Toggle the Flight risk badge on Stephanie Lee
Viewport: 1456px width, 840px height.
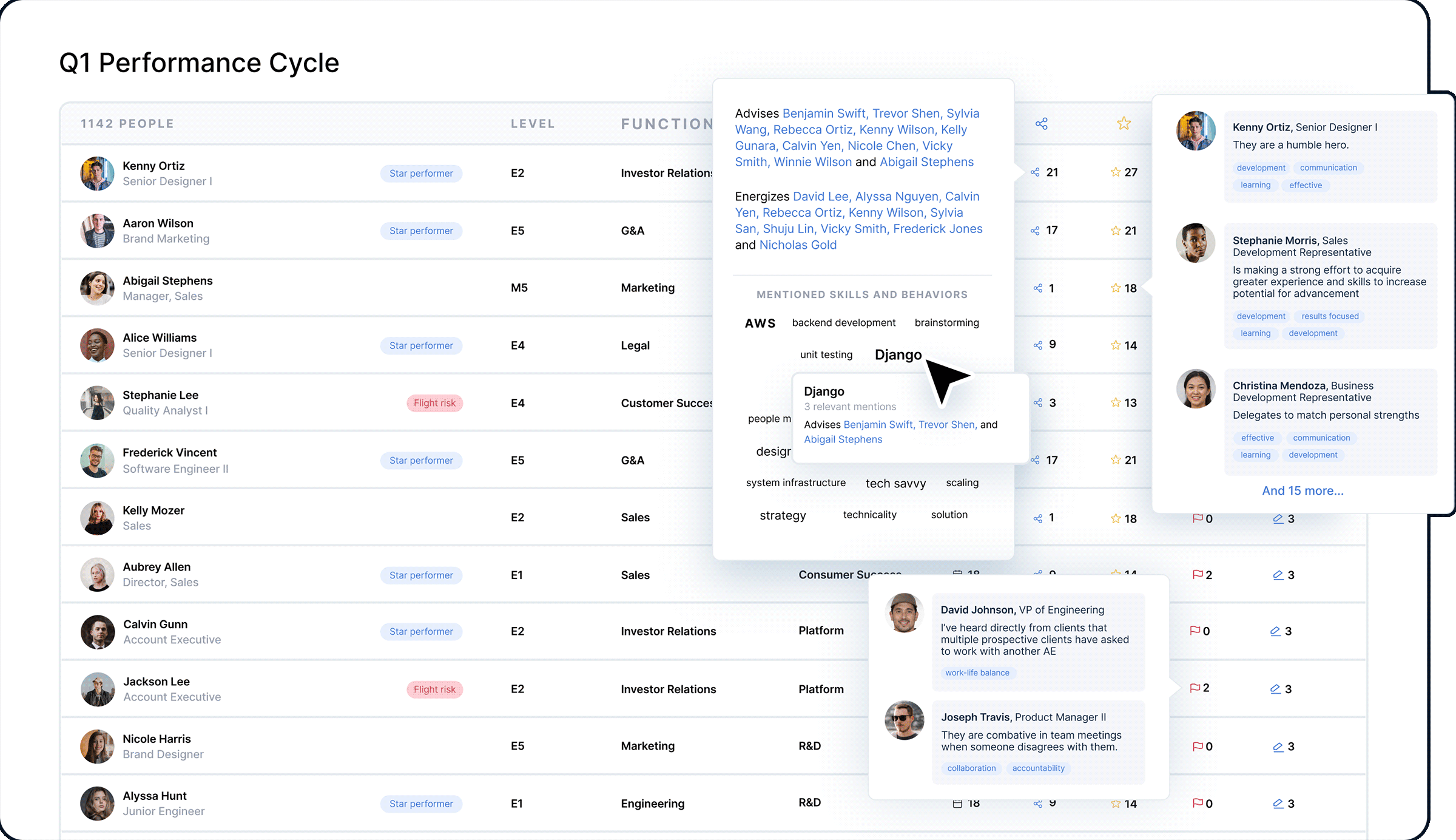434,402
